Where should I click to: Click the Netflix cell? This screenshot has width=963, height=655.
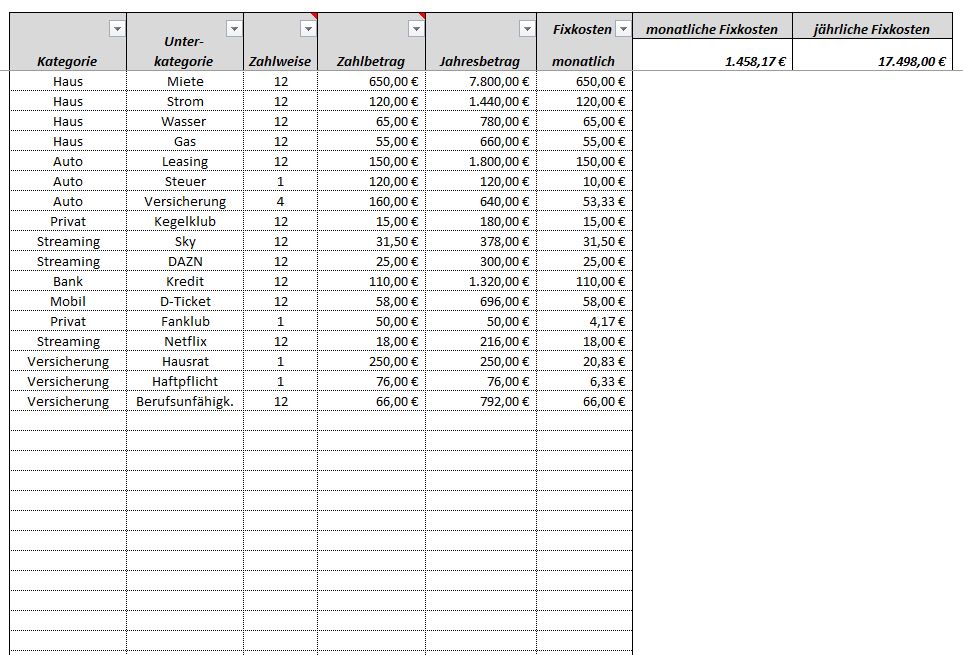pyautogui.click(x=185, y=341)
